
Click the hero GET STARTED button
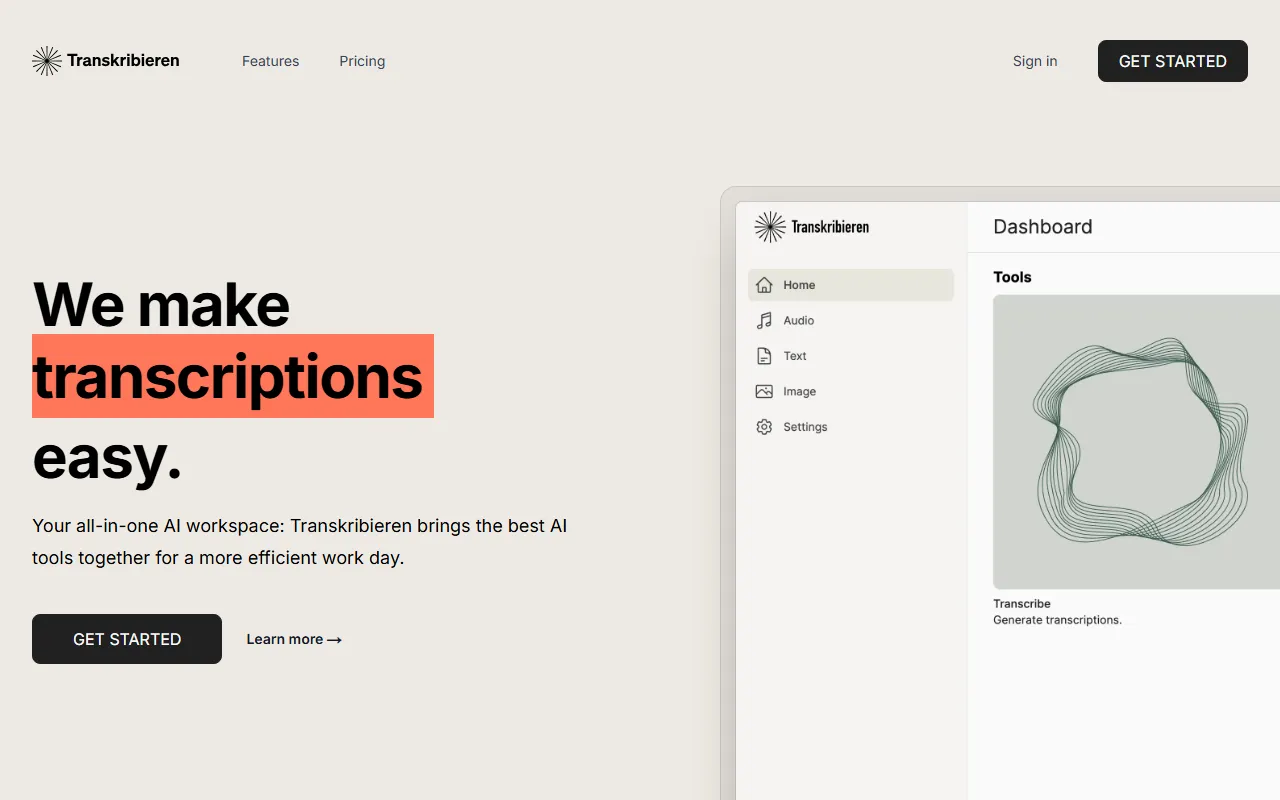pos(127,639)
